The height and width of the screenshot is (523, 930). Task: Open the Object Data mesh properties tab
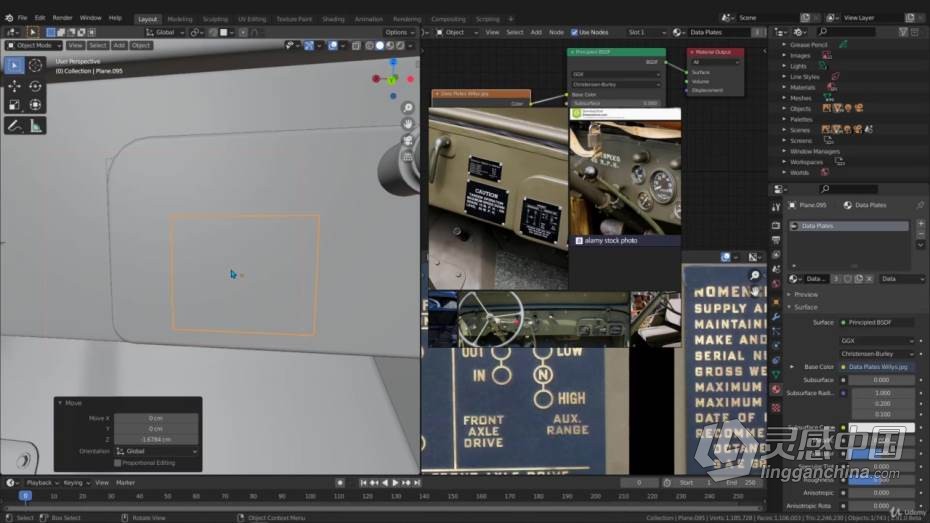tap(776, 374)
